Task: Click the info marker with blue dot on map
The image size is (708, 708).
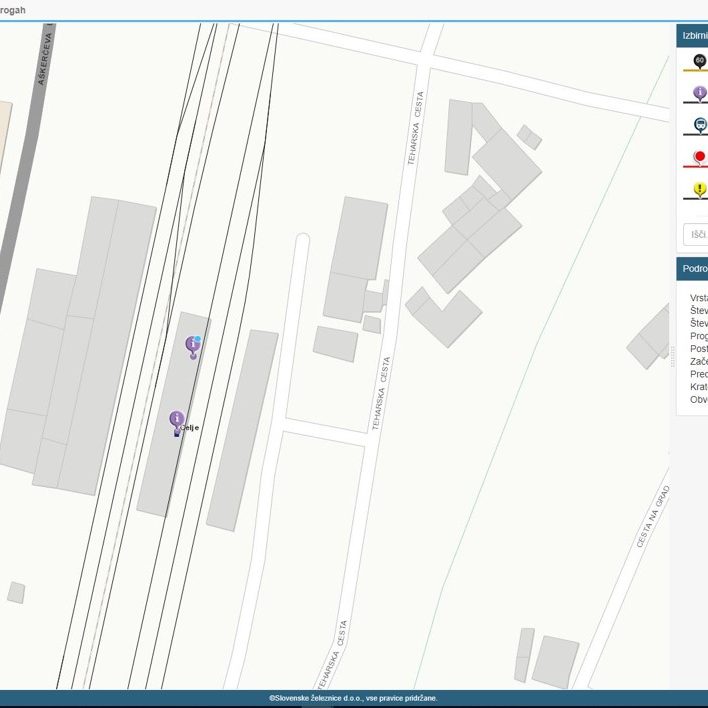Action: [x=193, y=345]
